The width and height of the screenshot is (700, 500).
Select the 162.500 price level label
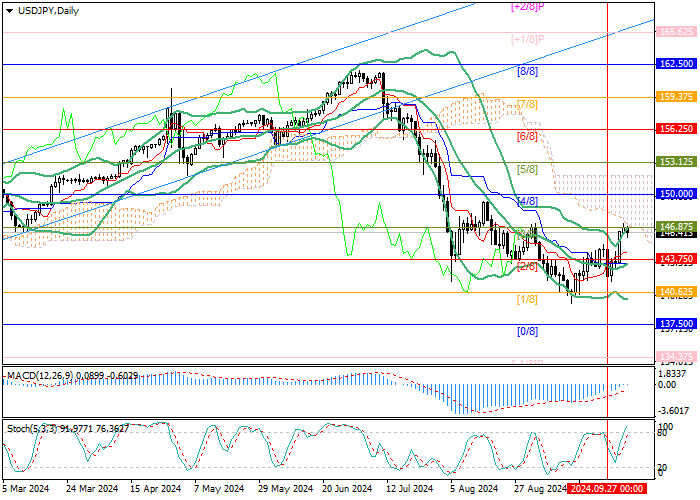pyautogui.click(x=676, y=64)
